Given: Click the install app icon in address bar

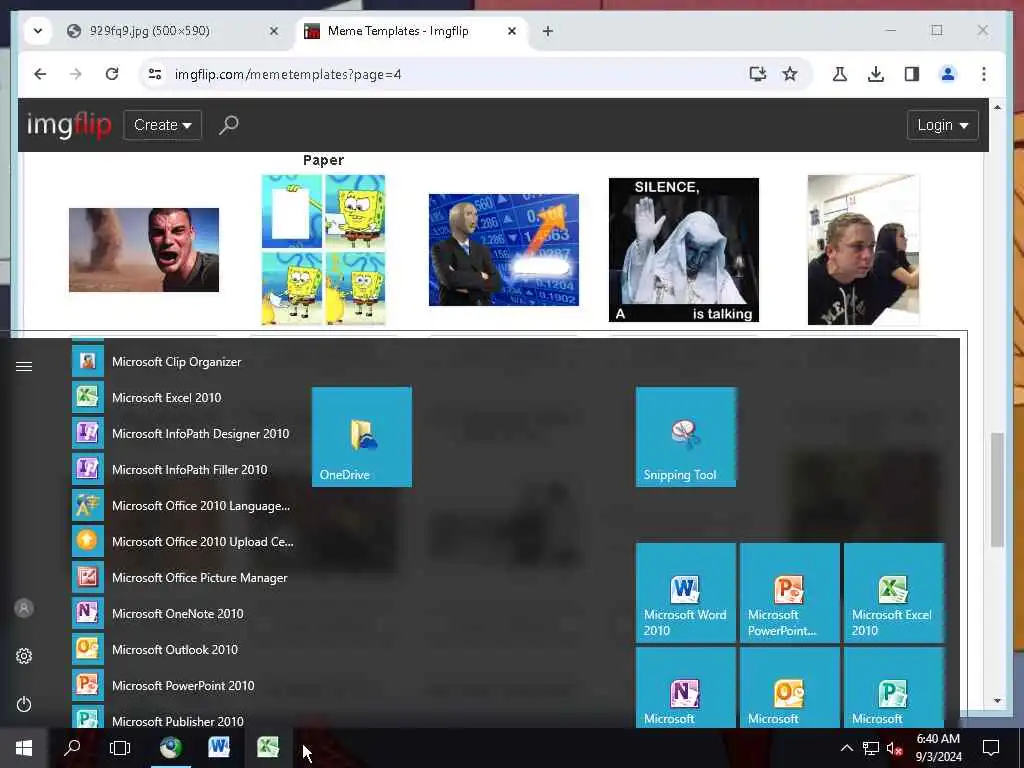Looking at the screenshot, I should [x=758, y=74].
